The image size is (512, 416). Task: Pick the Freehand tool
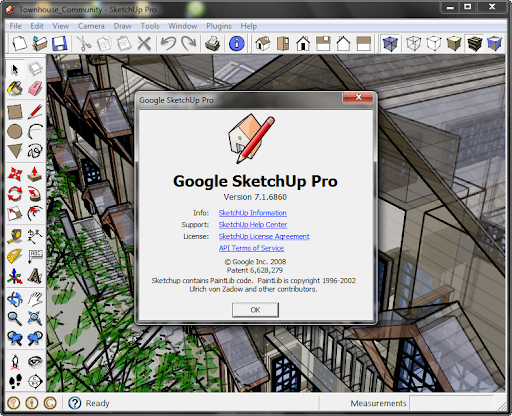click(x=35, y=151)
